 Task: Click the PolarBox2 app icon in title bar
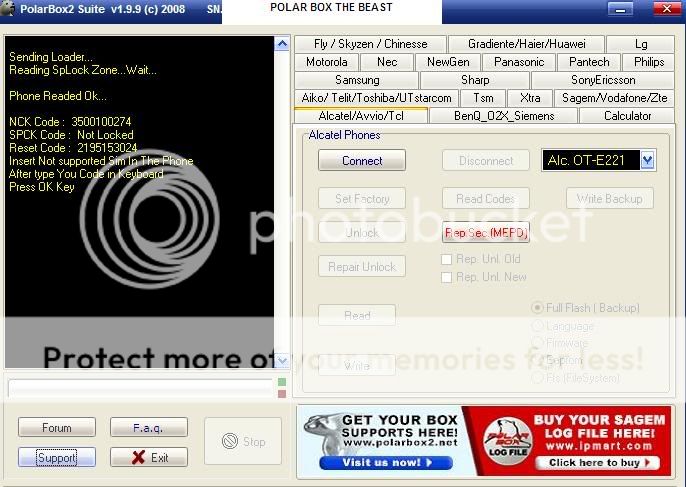coord(7,8)
